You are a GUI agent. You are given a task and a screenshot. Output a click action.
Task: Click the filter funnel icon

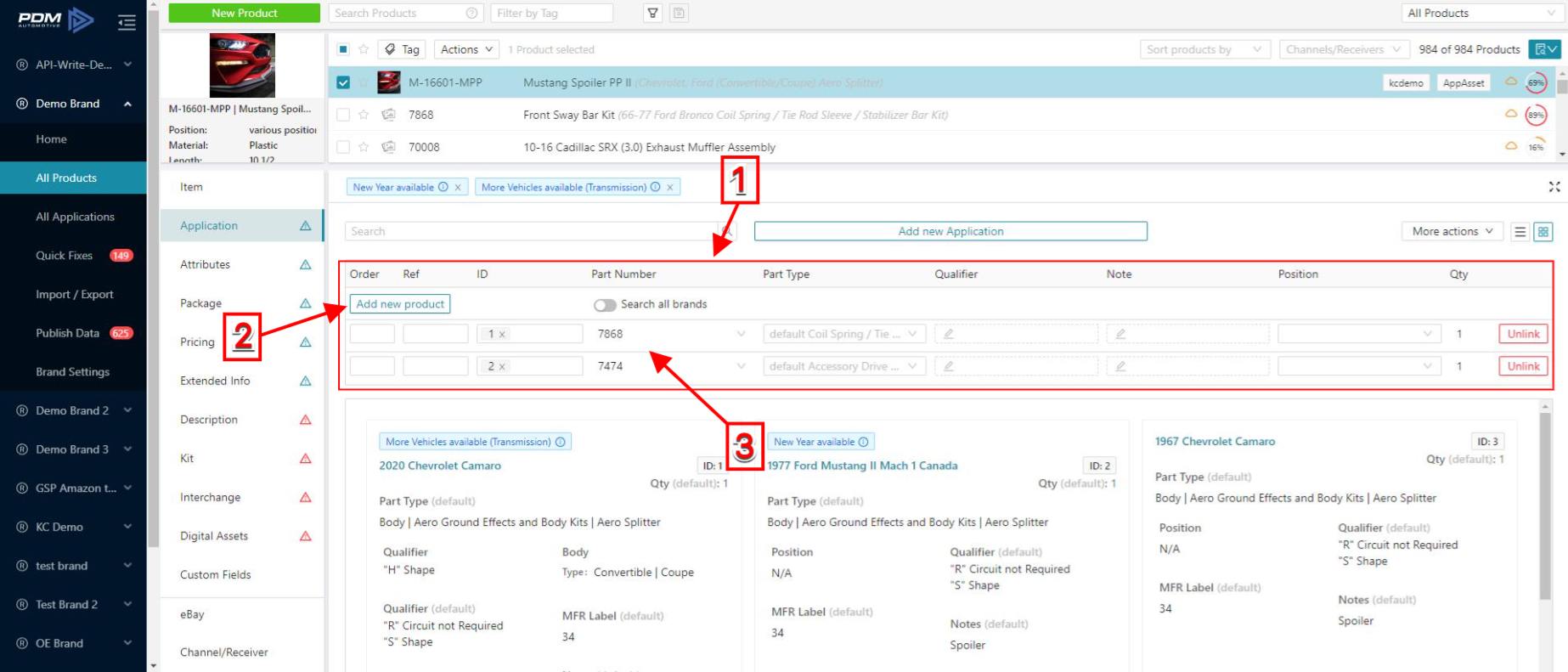(x=652, y=13)
